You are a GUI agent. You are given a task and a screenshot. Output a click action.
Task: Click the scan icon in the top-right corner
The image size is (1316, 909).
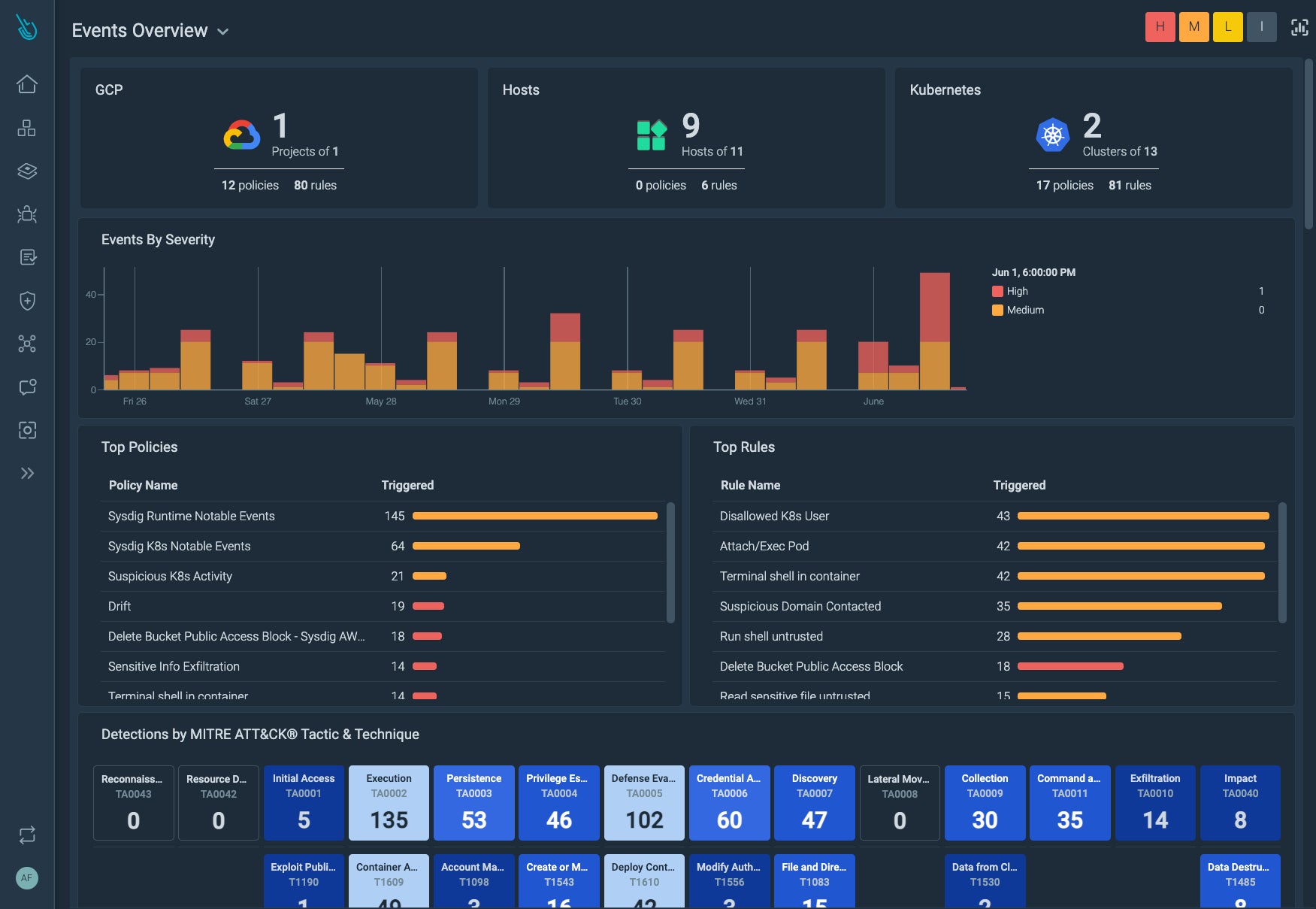[x=1299, y=28]
